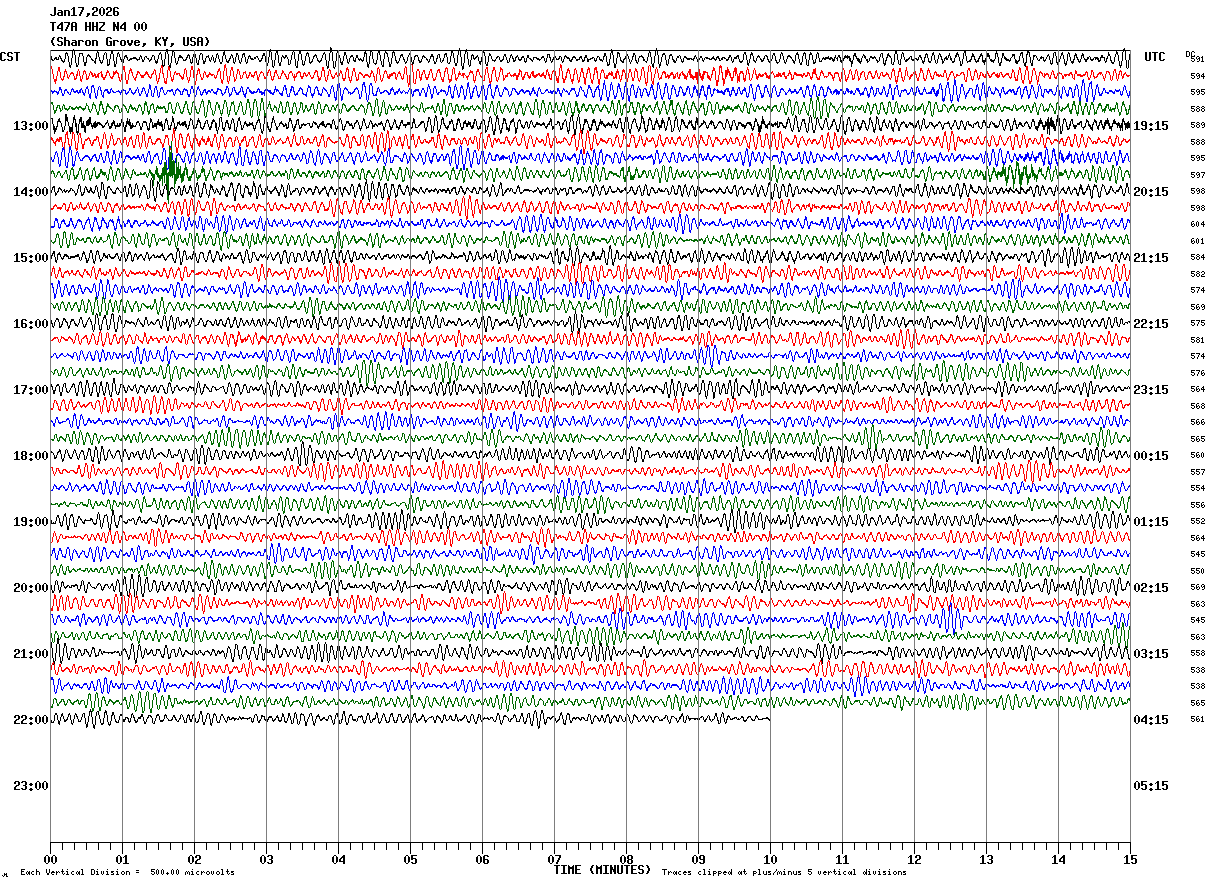Click the vertical division microvolts scale note
Image resolution: width=1210 pixels, height=886 pixels.
[128, 873]
